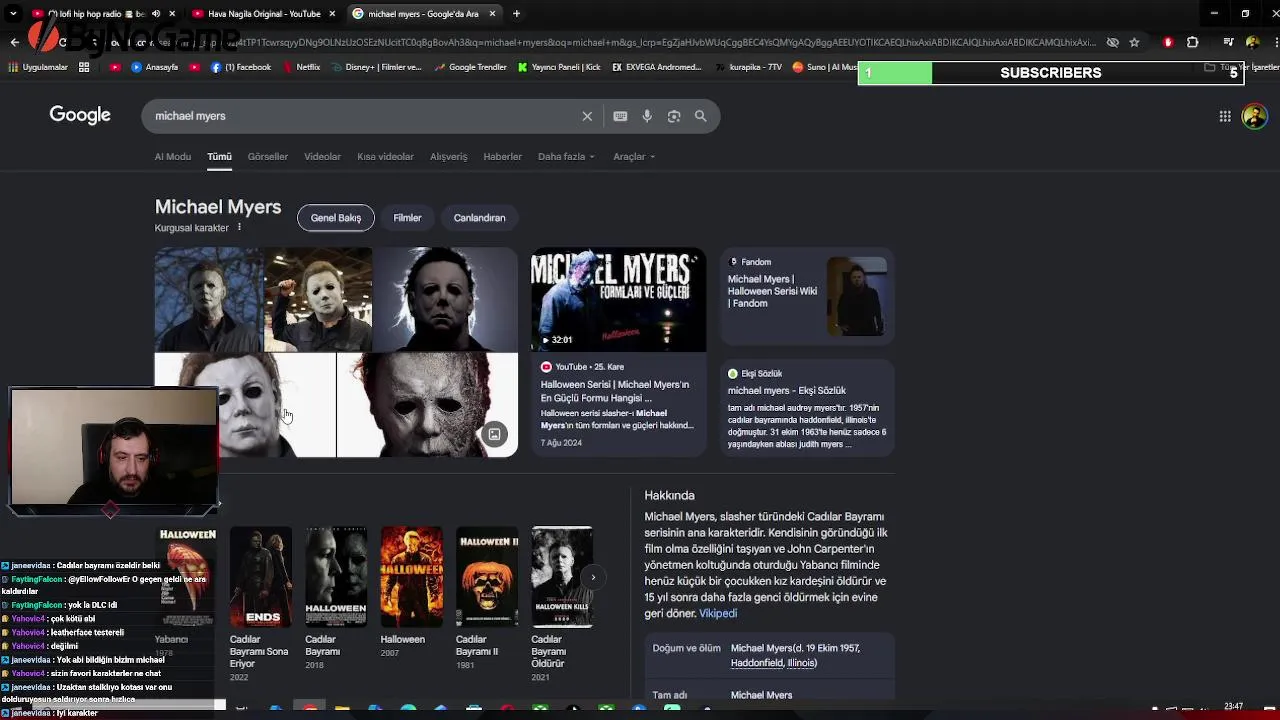The width and height of the screenshot is (1280, 720).
Task: Select the Genel Bakış chip
Action: tap(336, 218)
